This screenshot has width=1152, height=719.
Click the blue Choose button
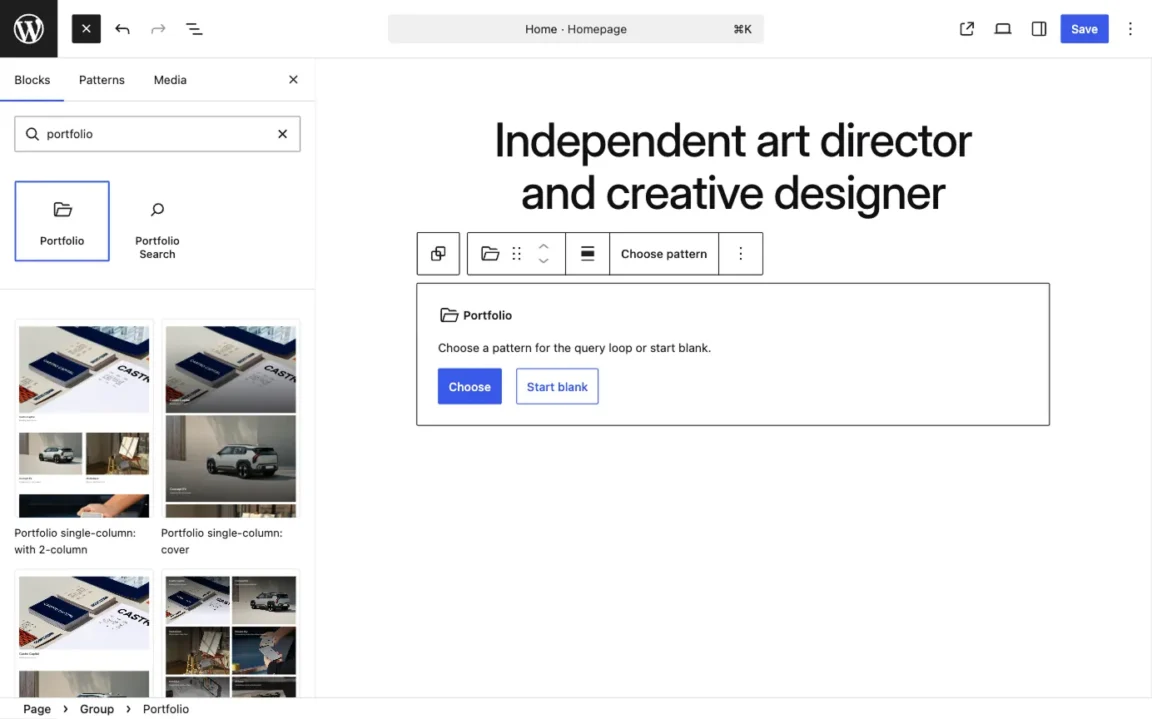point(469,387)
